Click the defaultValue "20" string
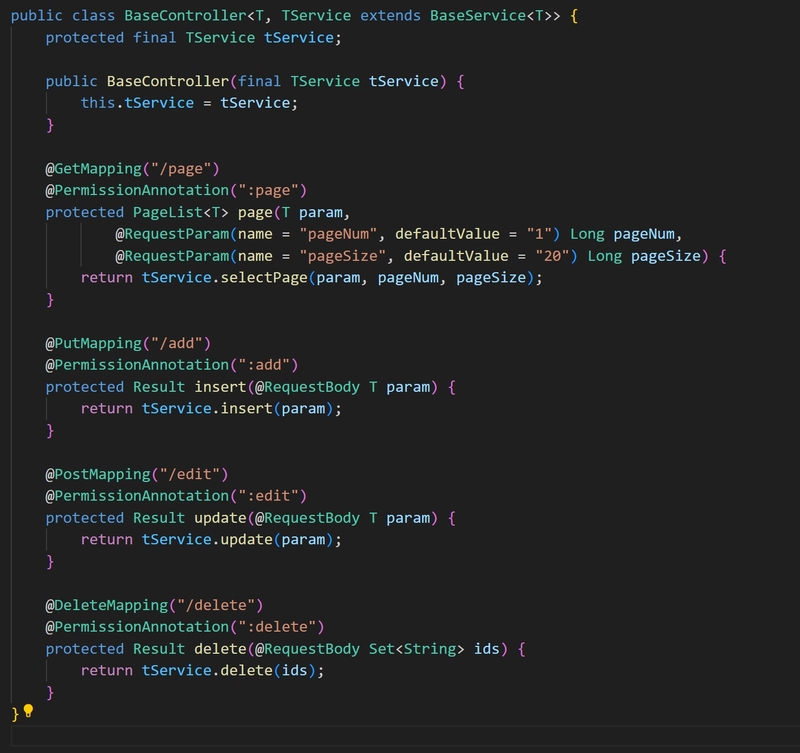 [552, 256]
